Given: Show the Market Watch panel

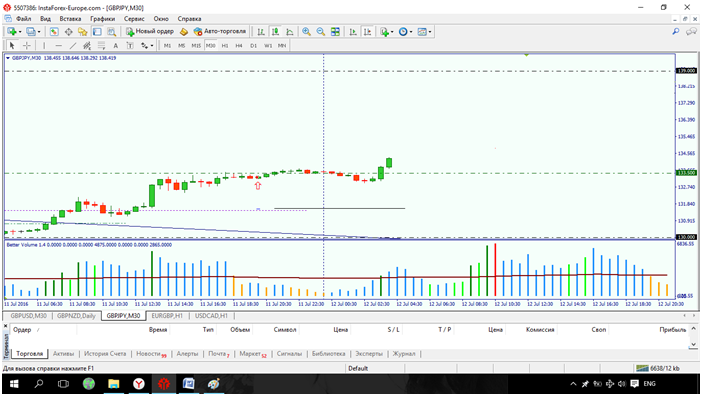Looking at the screenshot, I should (54, 32).
